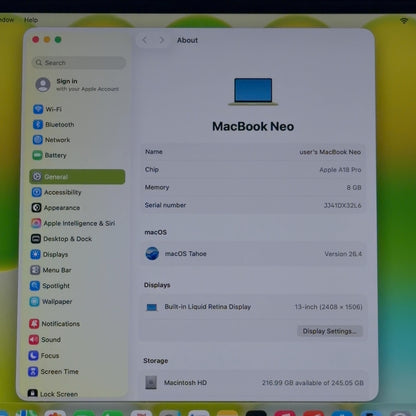Open Sound settings
416x416 pixels.
[45, 340]
